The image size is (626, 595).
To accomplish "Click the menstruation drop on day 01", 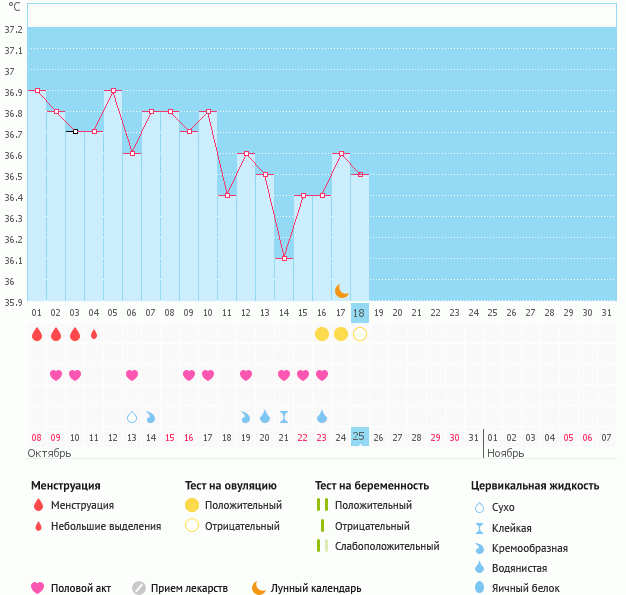I will click(37, 334).
